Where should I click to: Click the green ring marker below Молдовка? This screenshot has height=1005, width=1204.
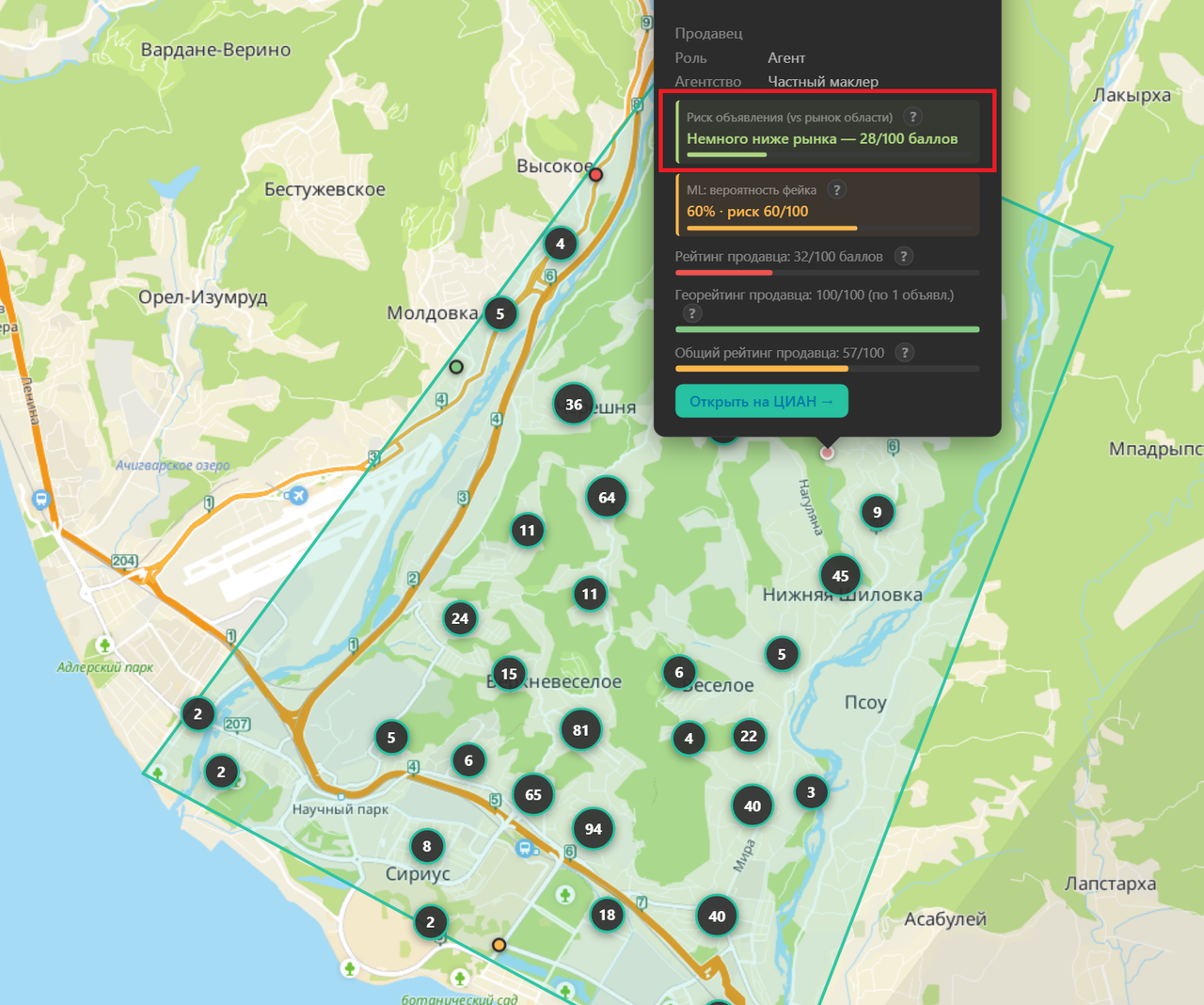point(456,367)
